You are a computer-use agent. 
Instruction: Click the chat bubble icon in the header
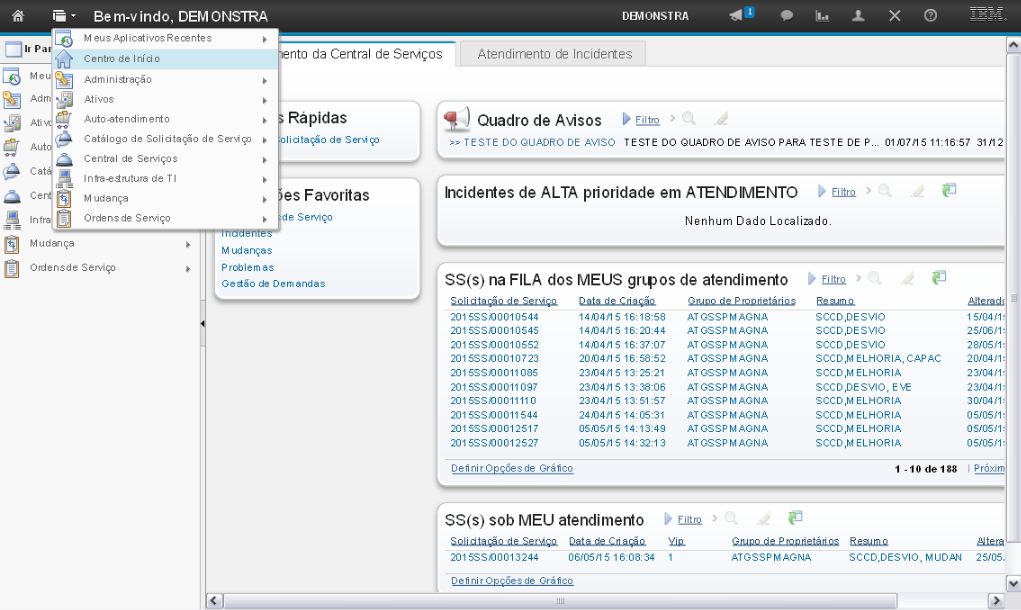coord(787,16)
